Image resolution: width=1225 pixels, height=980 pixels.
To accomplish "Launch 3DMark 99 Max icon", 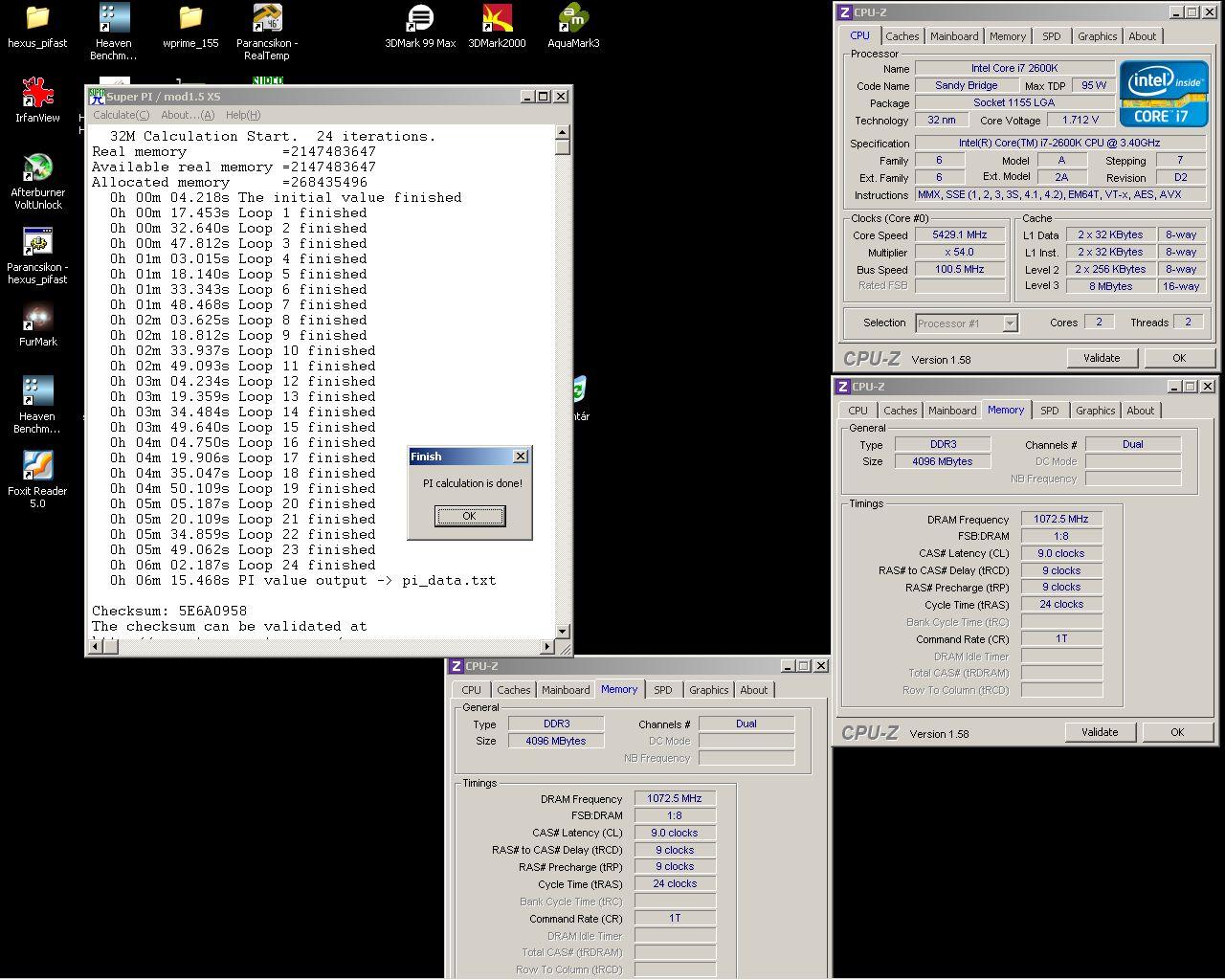I will 420,27.
